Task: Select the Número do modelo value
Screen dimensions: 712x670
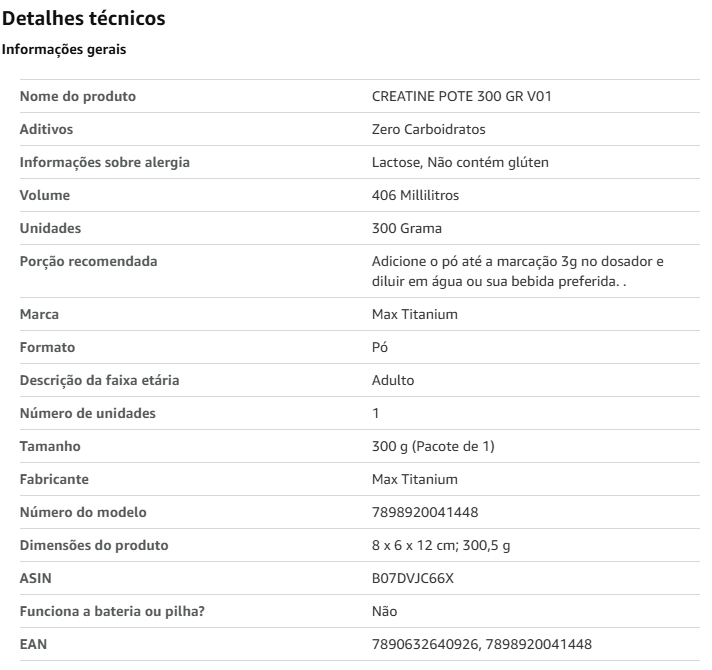Action: tap(425, 512)
